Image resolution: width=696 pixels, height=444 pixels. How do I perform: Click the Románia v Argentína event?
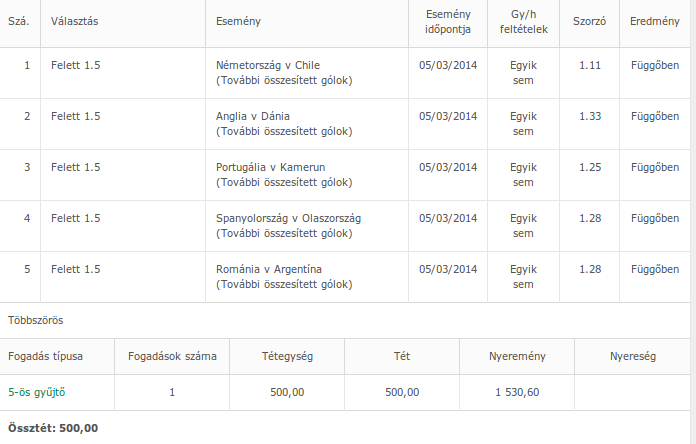pyautogui.click(x=269, y=269)
